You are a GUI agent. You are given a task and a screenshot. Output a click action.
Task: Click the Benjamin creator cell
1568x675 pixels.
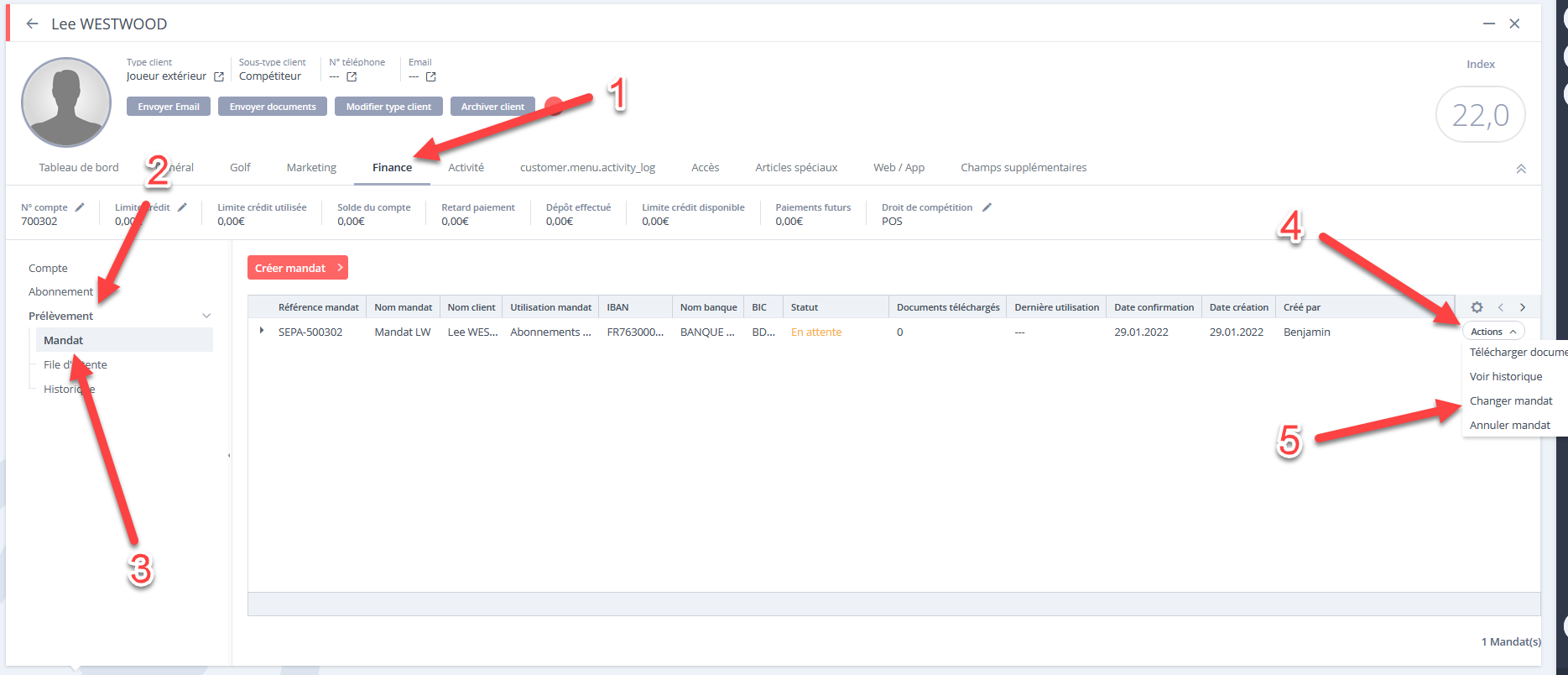[x=1306, y=332]
